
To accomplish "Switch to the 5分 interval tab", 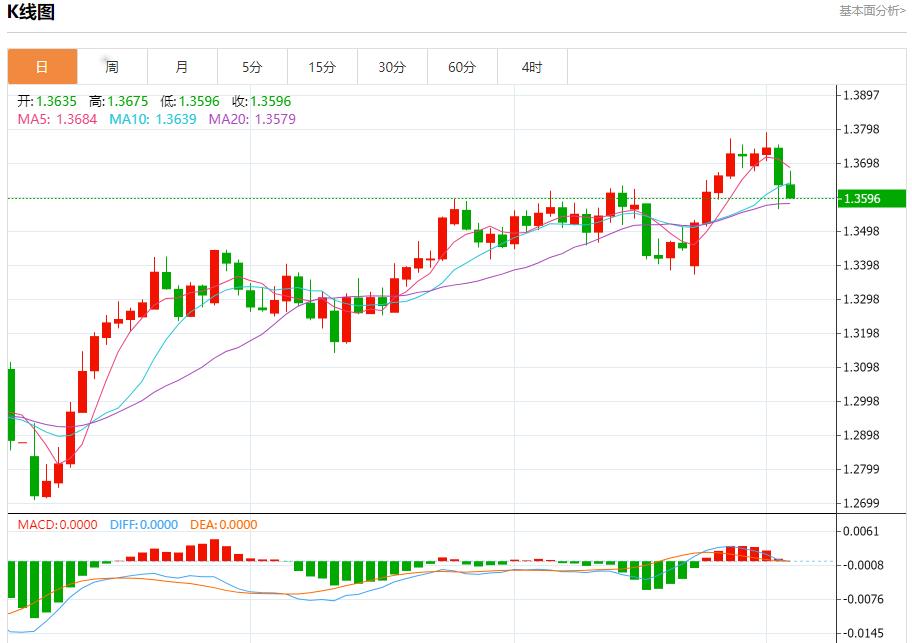I will pyautogui.click(x=252, y=67).
